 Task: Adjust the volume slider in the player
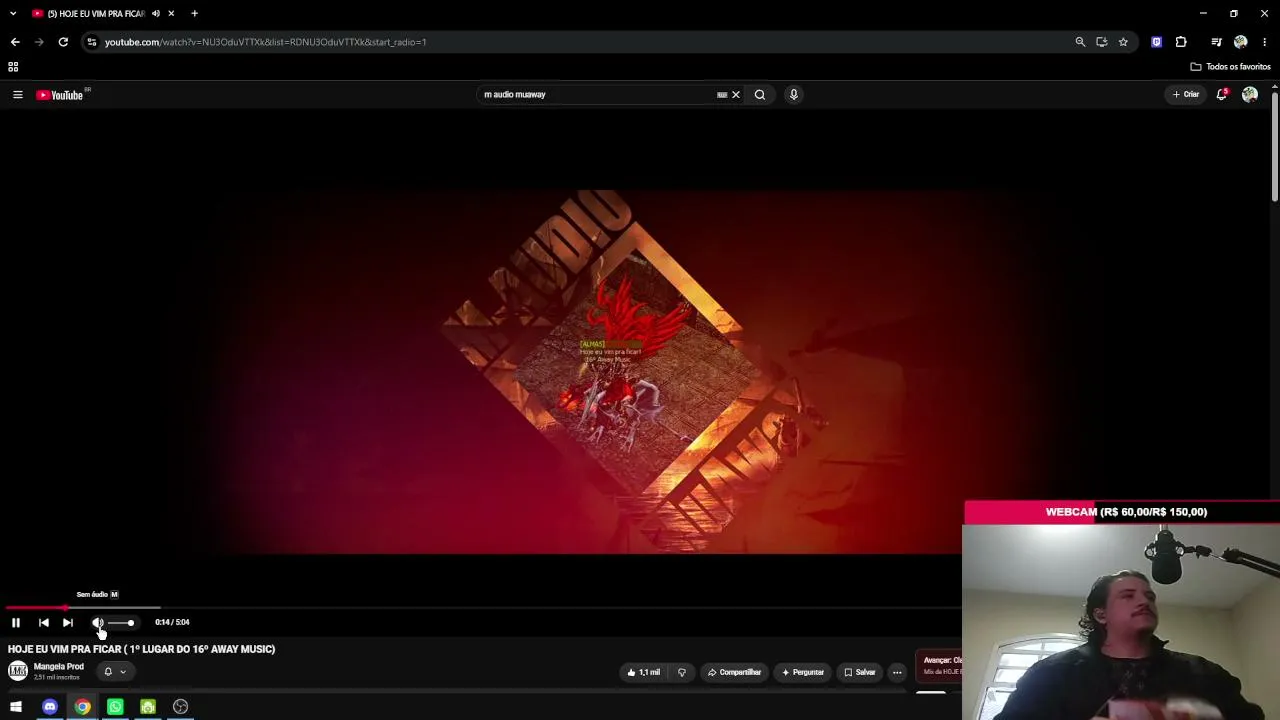coord(121,622)
